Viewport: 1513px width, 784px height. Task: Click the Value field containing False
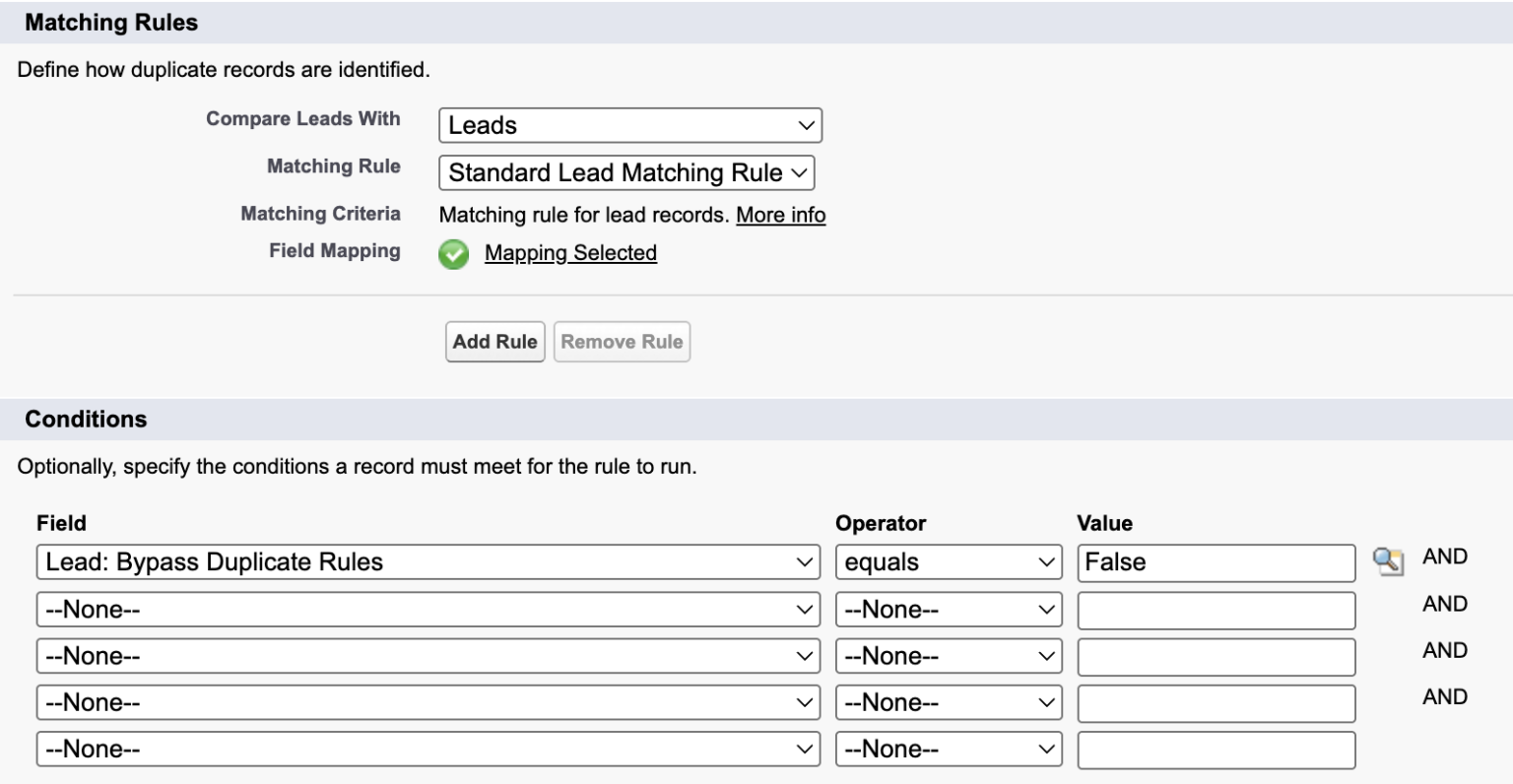tap(1216, 561)
